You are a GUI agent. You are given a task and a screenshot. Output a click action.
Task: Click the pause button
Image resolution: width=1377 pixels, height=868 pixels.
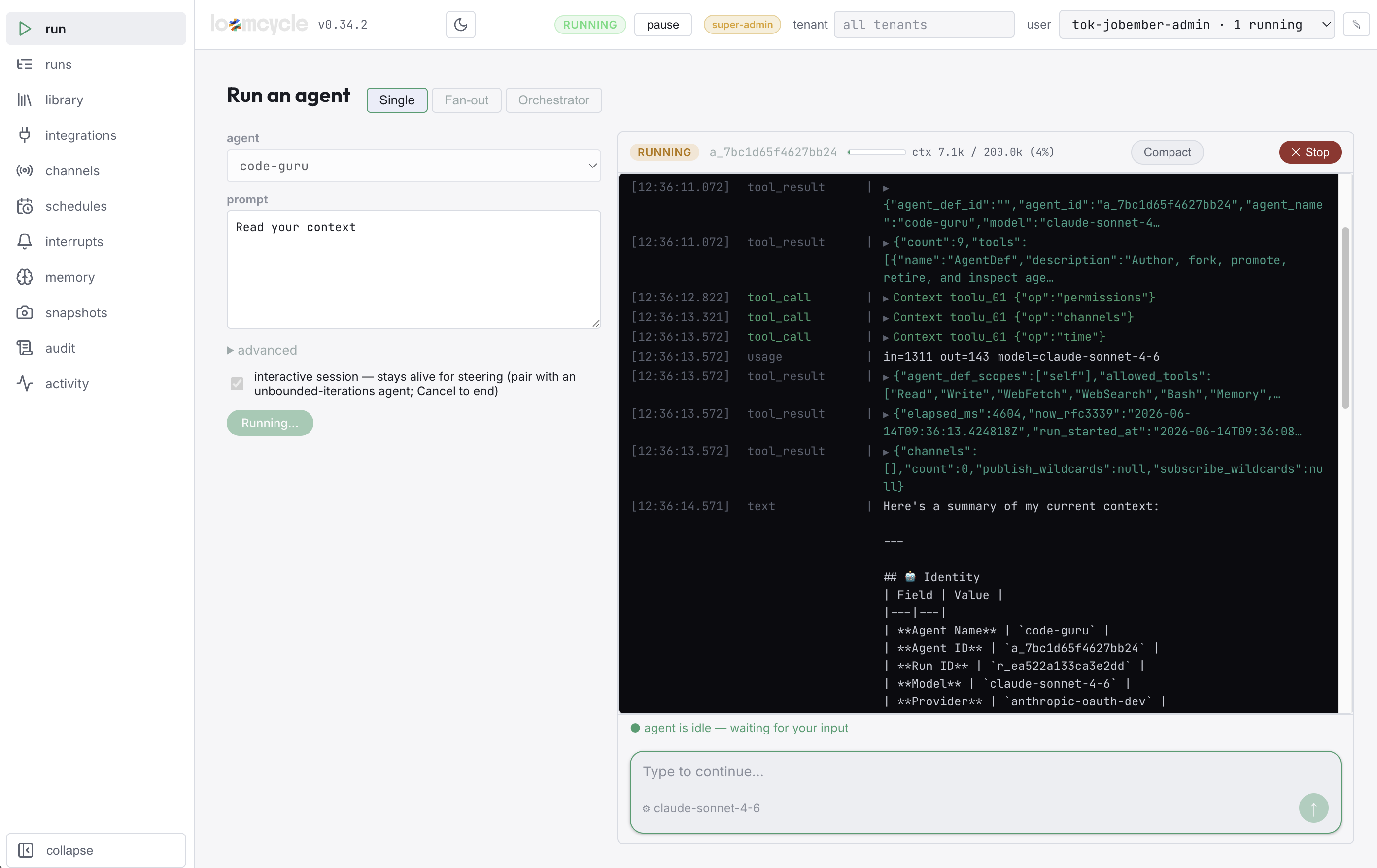coord(663,25)
